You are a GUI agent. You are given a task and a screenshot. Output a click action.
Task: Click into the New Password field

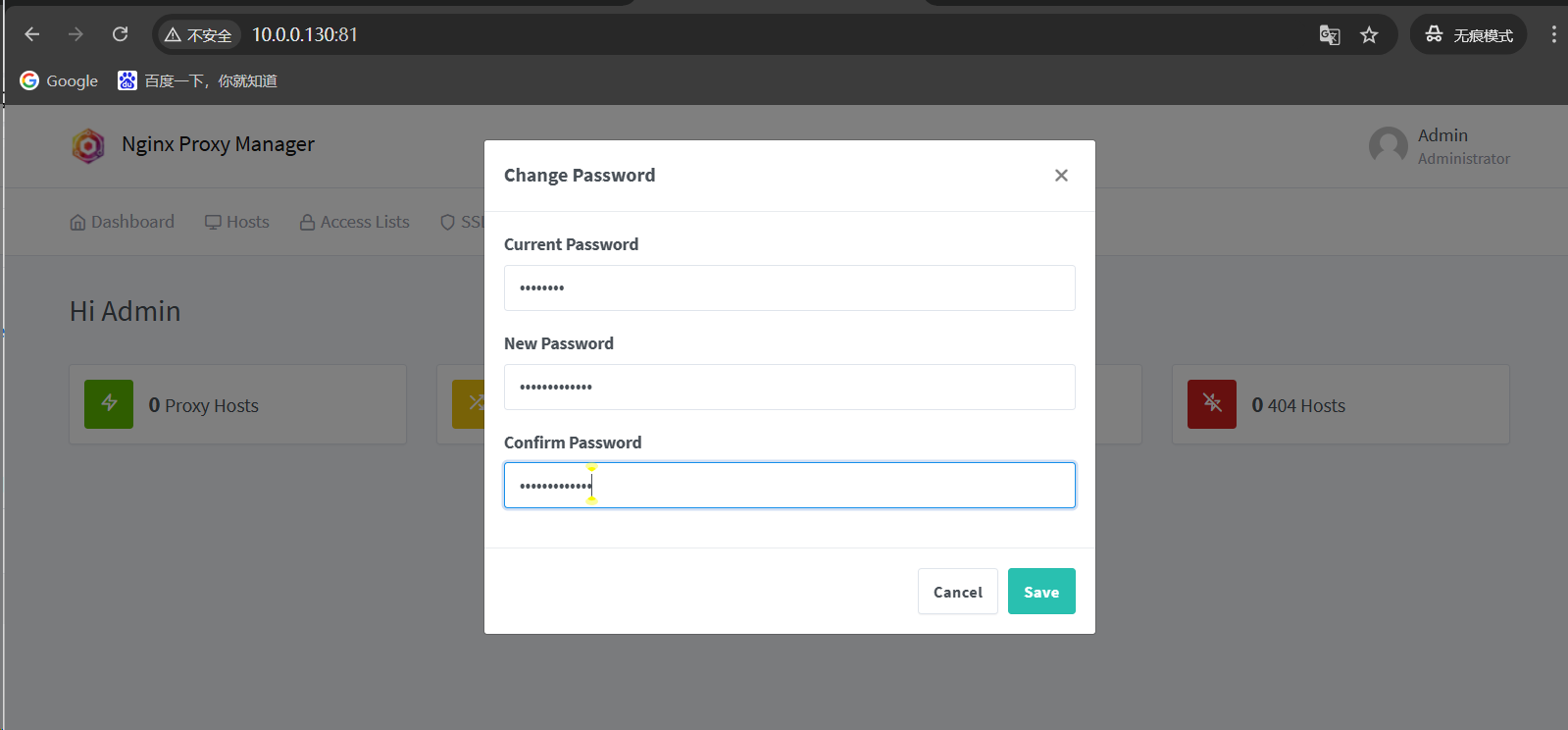tap(789, 388)
